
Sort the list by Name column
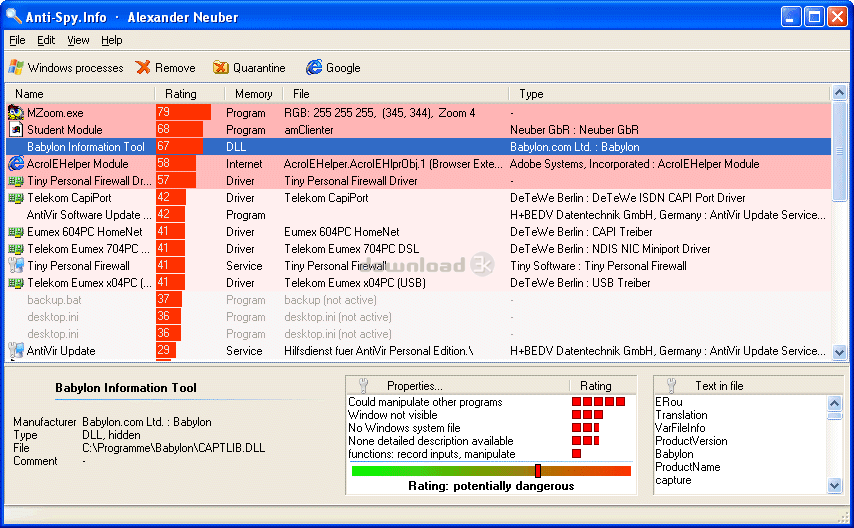30,94
